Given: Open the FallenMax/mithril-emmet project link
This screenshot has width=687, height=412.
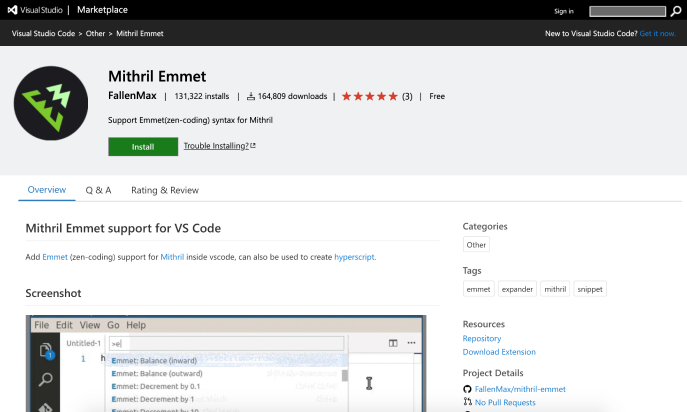Looking at the screenshot, I should [x=520, y=389].
